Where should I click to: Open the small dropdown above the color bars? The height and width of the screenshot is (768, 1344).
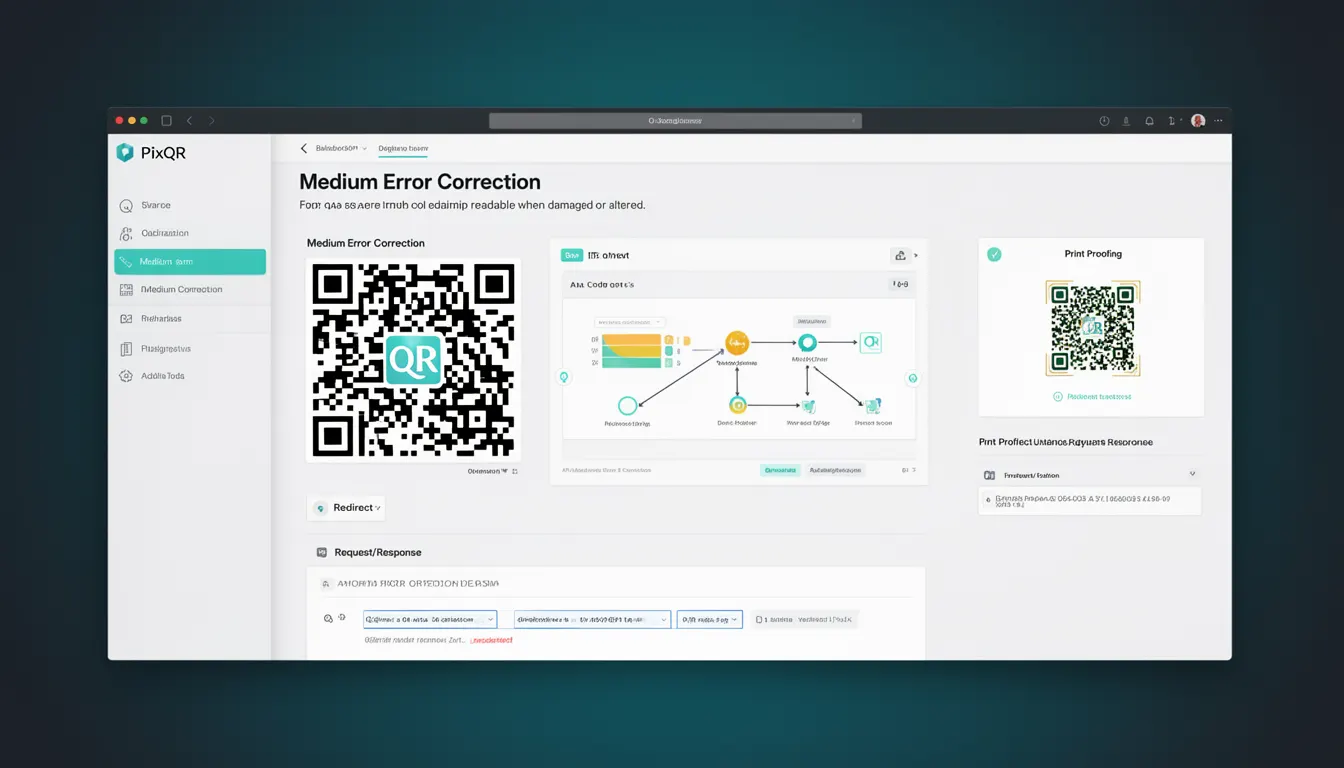point(629,323)
